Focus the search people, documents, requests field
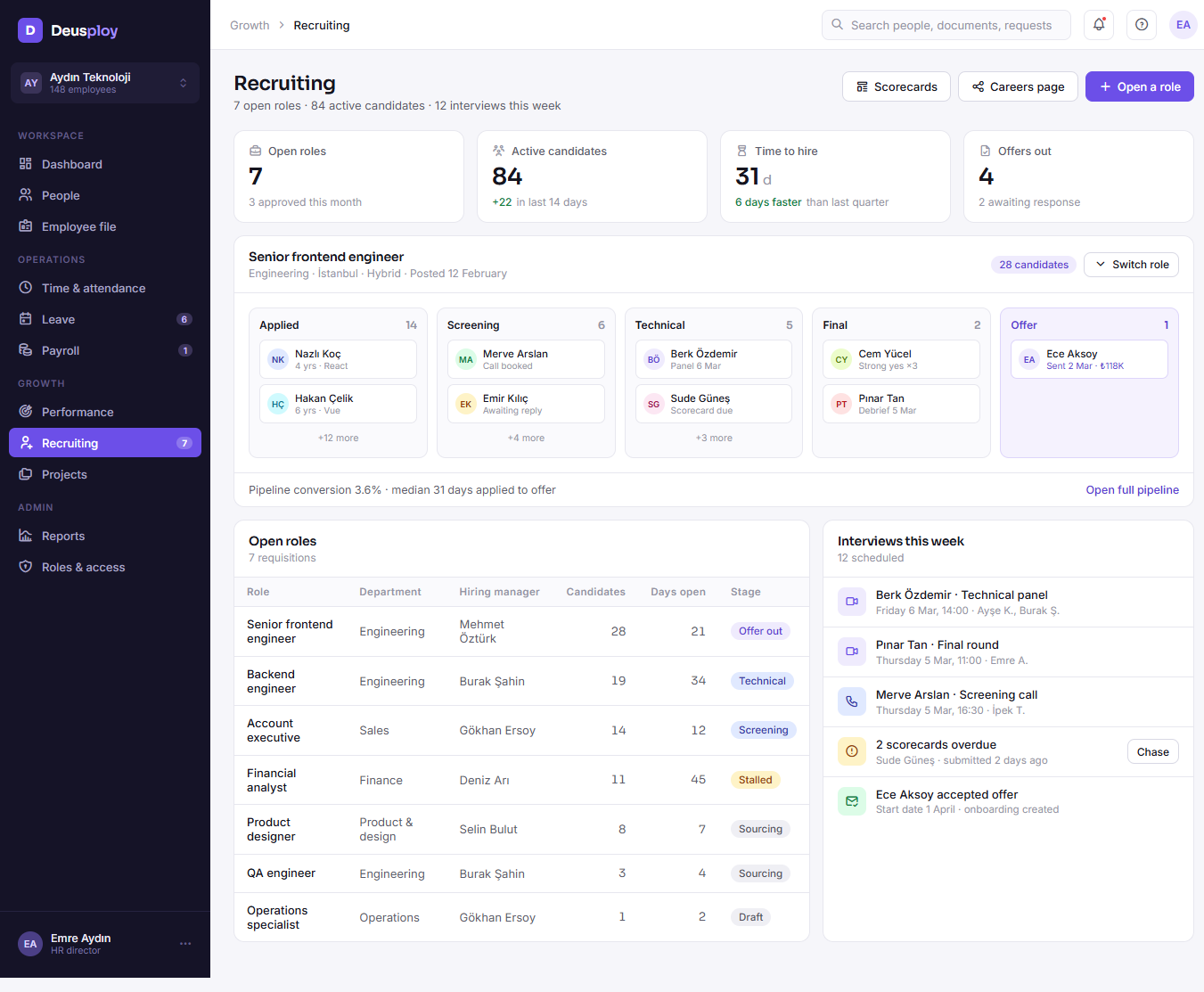1204x992 pixels. (946, 25)
